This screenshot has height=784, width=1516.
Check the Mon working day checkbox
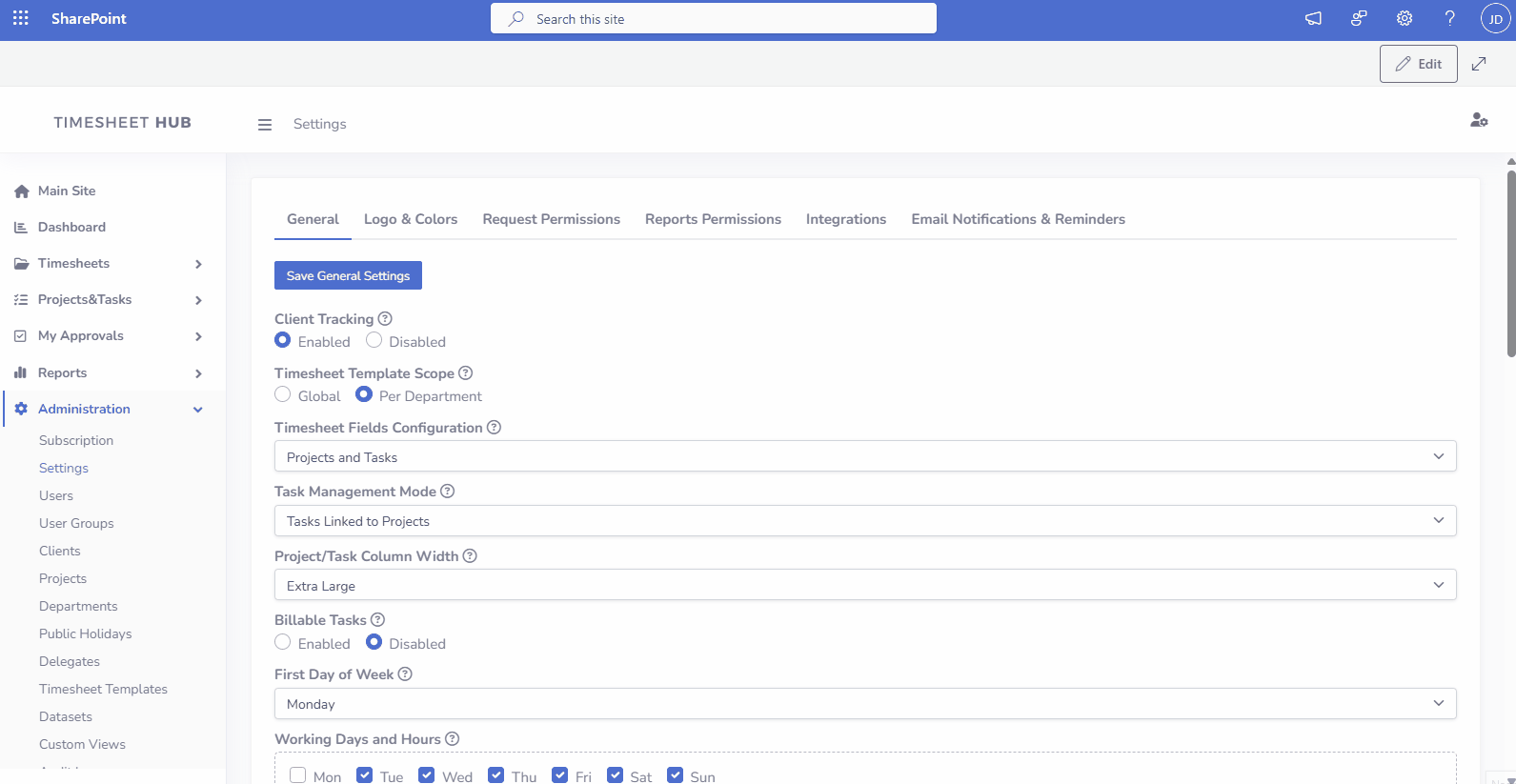[x=298, y=775]
